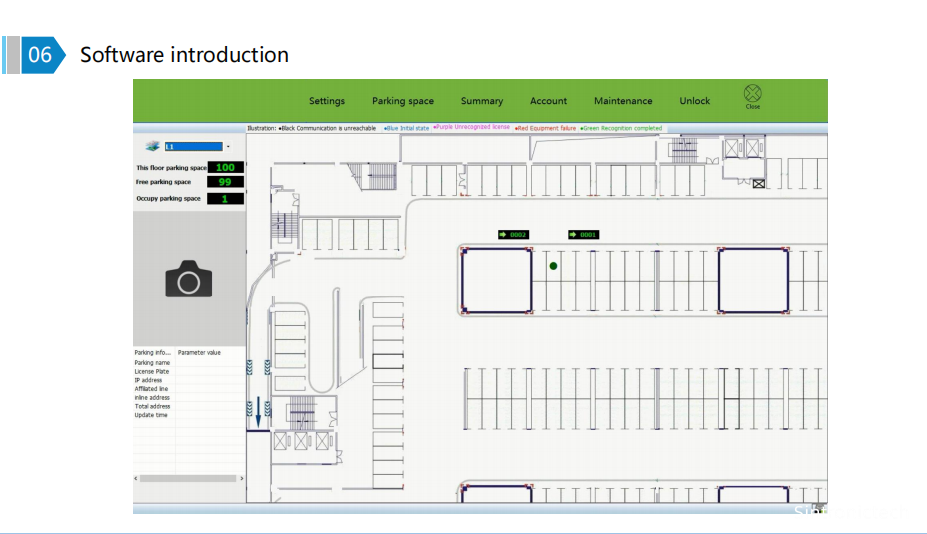Screen dimensions: 927x534
Task: Select the License Plate row
Action: pos(152,372)
